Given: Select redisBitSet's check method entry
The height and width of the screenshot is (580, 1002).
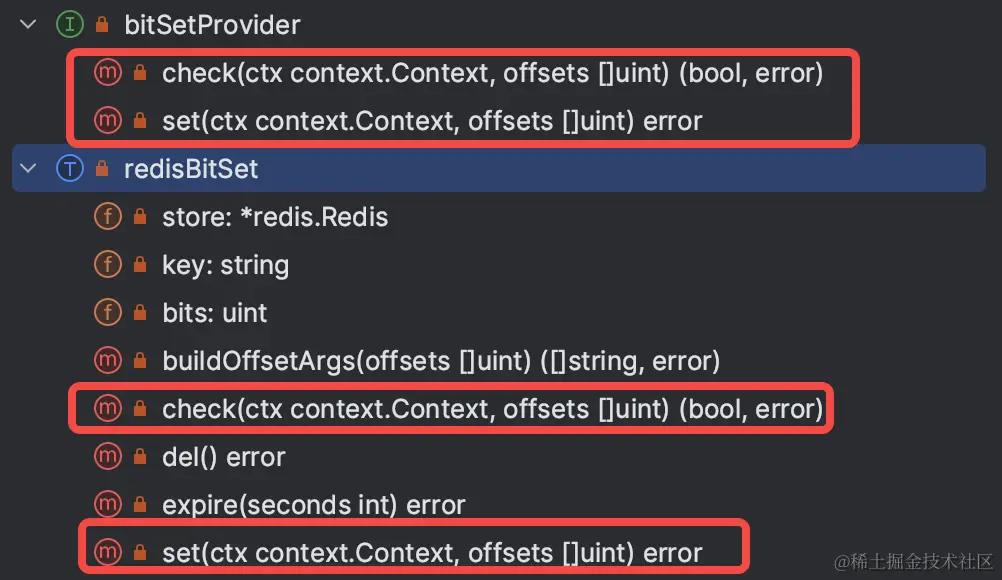Looking at the screenshot, I should 492,409.
